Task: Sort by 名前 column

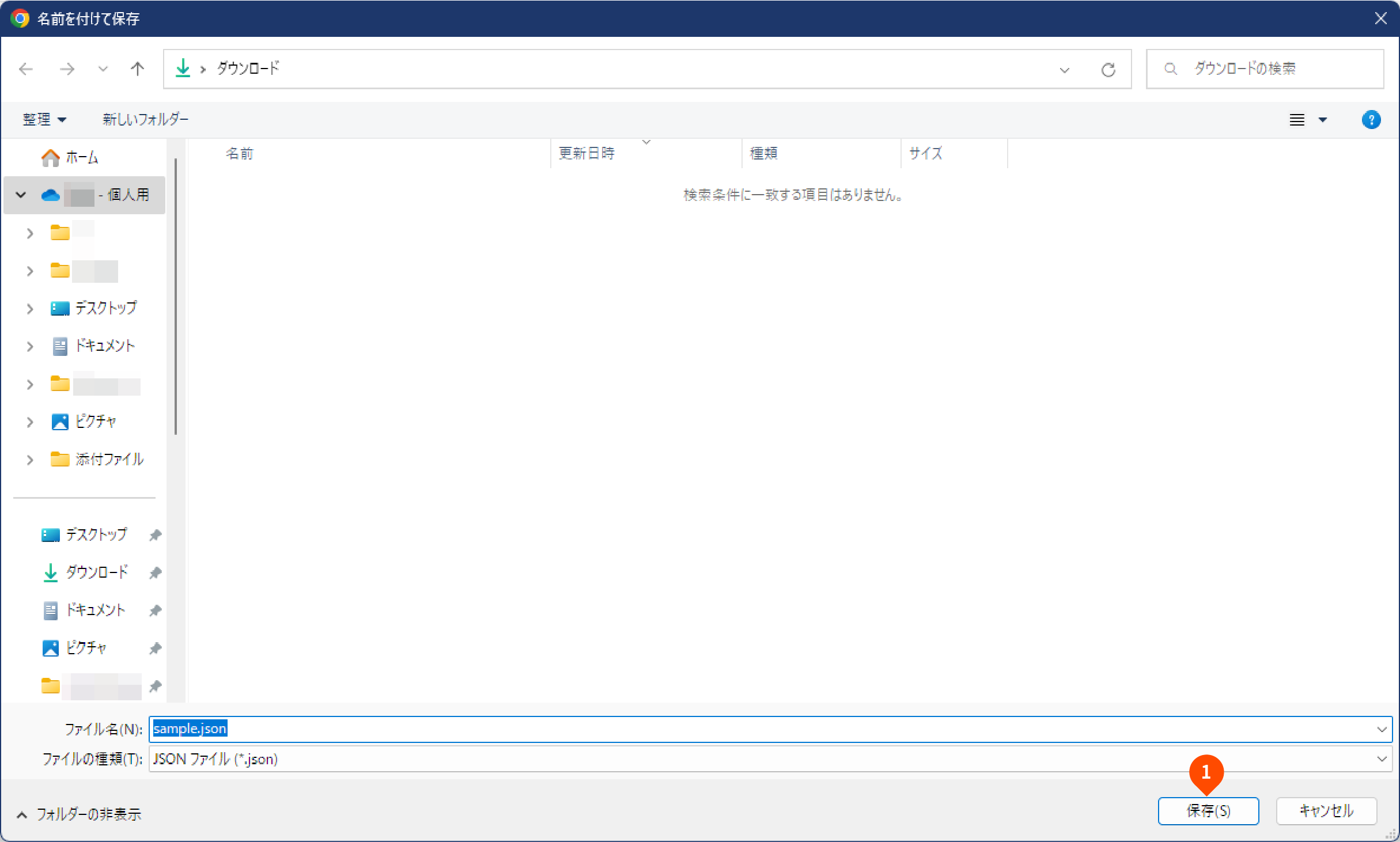Action: (x=240, y=153)
